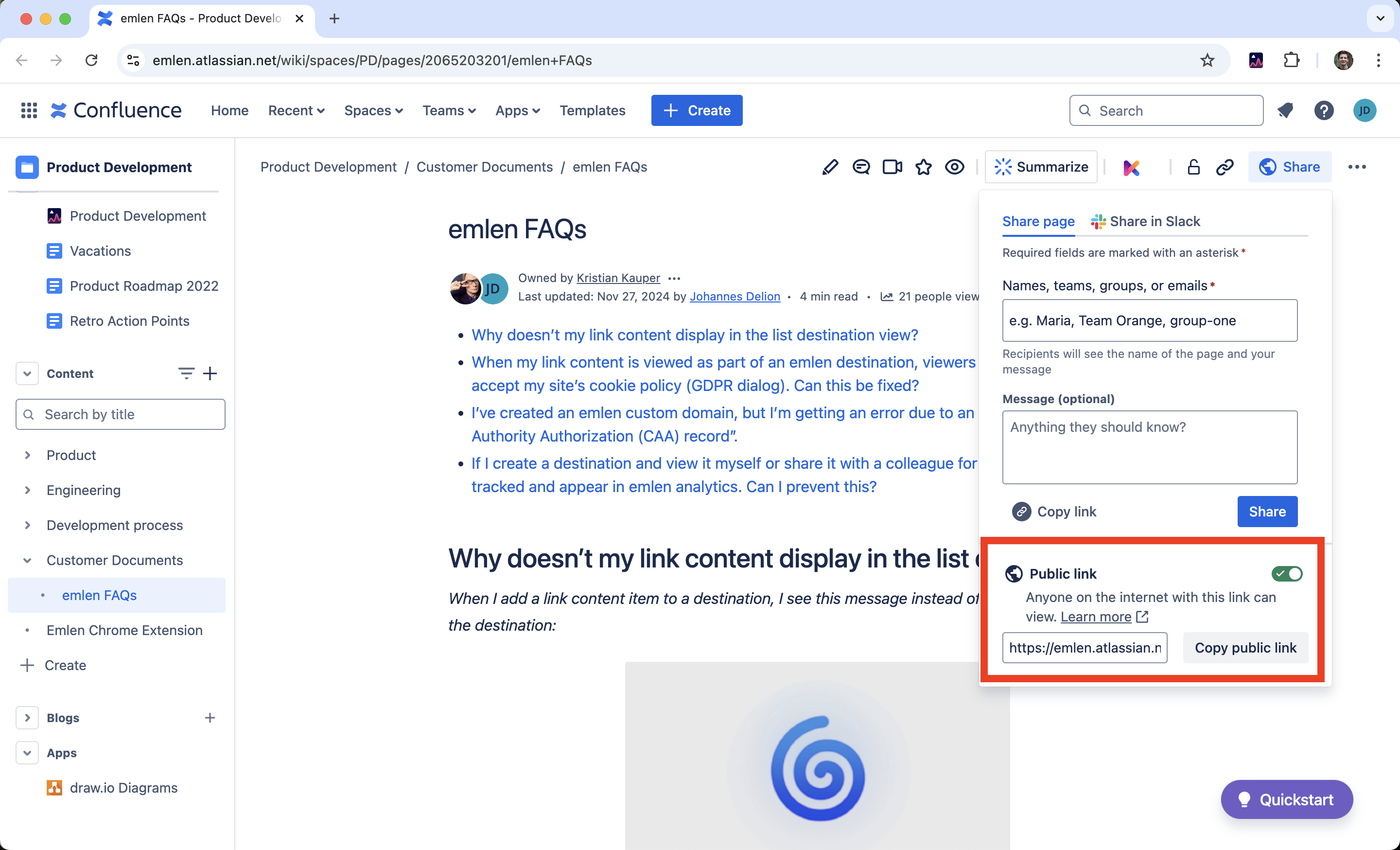This screenshot has width=1400, height=850.
Task: Open the app switcher grid icon
Action: (29, 110)
